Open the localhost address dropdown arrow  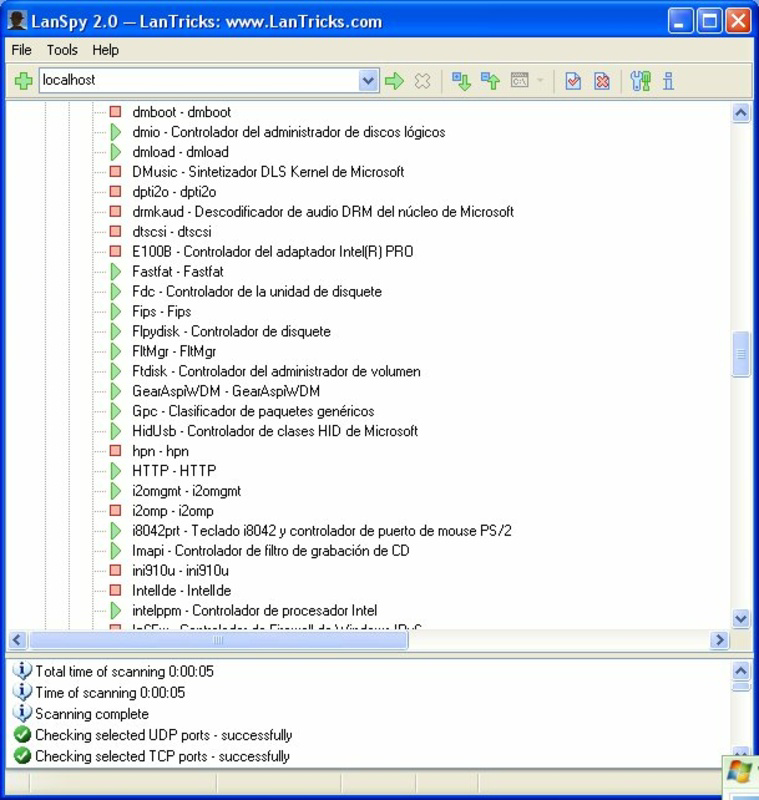tap(368, 81)
